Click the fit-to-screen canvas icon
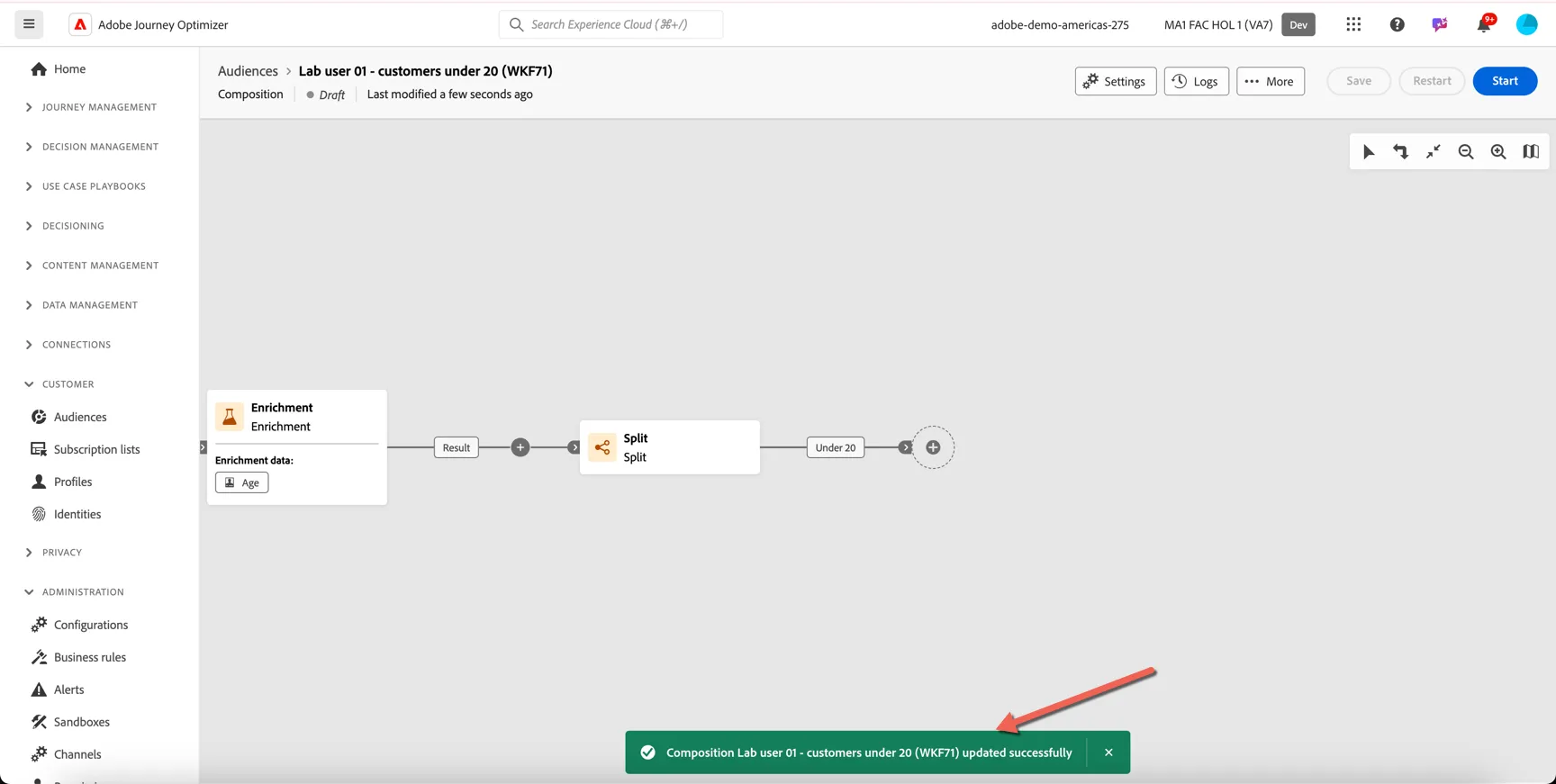1556x784 pixels. 1434,151
